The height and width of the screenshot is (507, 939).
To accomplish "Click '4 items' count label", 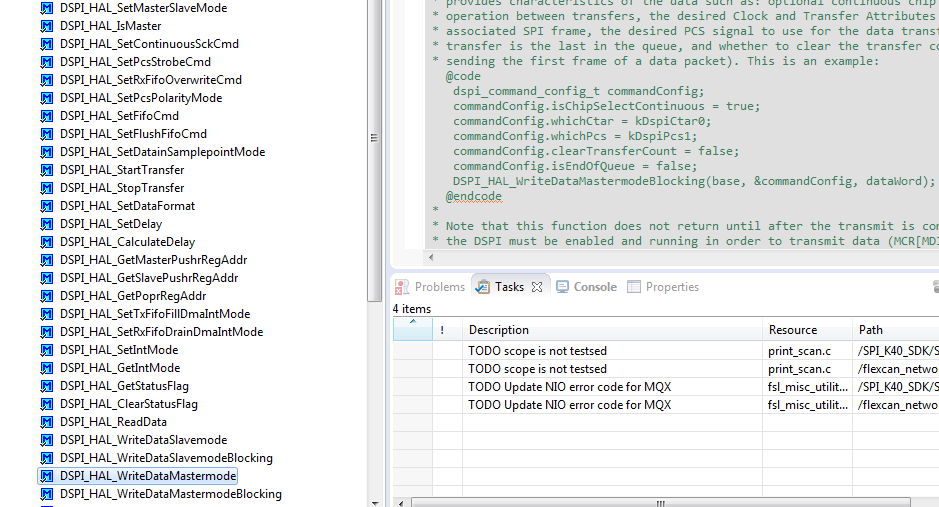I will tap(411, 309).
